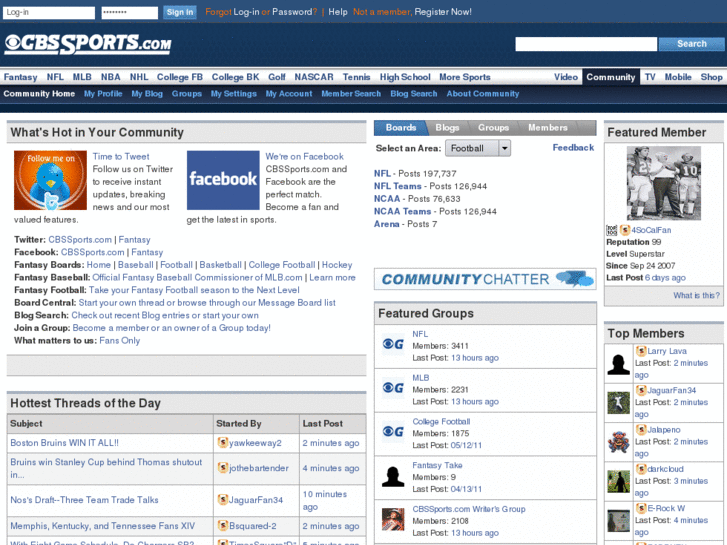Open the NASCAR navigation item
This screenshot has height=545, width=727.
click(x=314, y=77)
